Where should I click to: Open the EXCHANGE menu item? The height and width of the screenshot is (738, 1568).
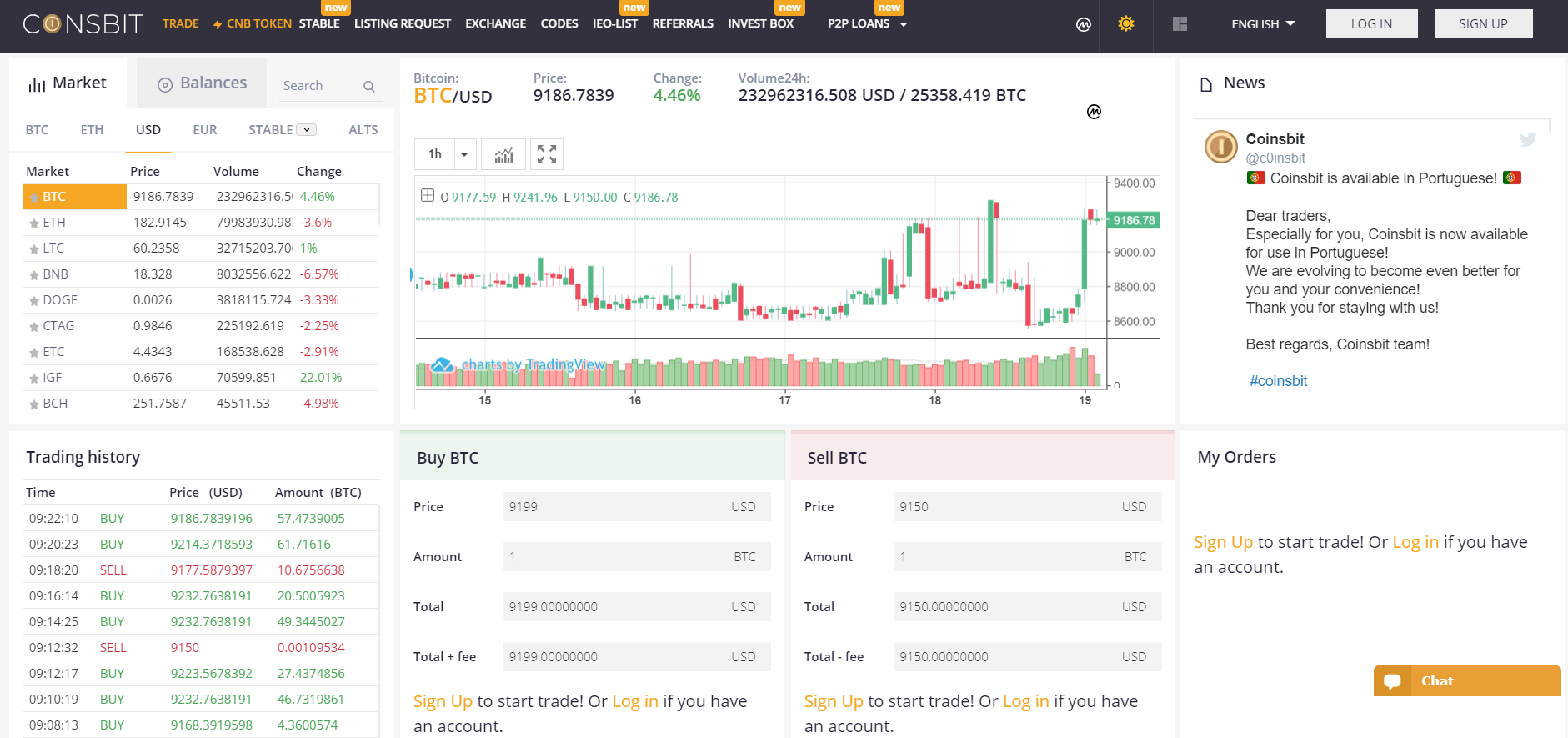pyautogui.click(x=496, y=23)
